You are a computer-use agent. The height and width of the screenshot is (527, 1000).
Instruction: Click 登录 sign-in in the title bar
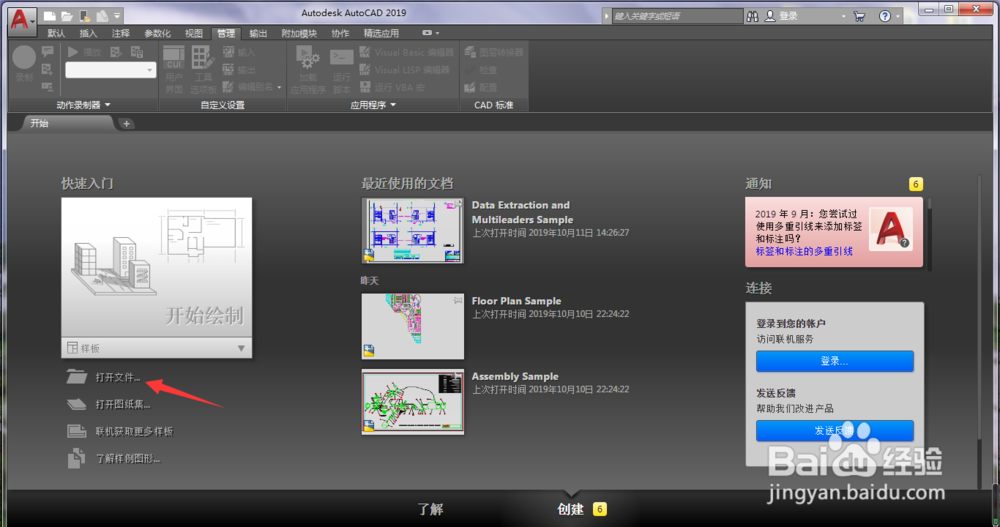pos(782,16)
